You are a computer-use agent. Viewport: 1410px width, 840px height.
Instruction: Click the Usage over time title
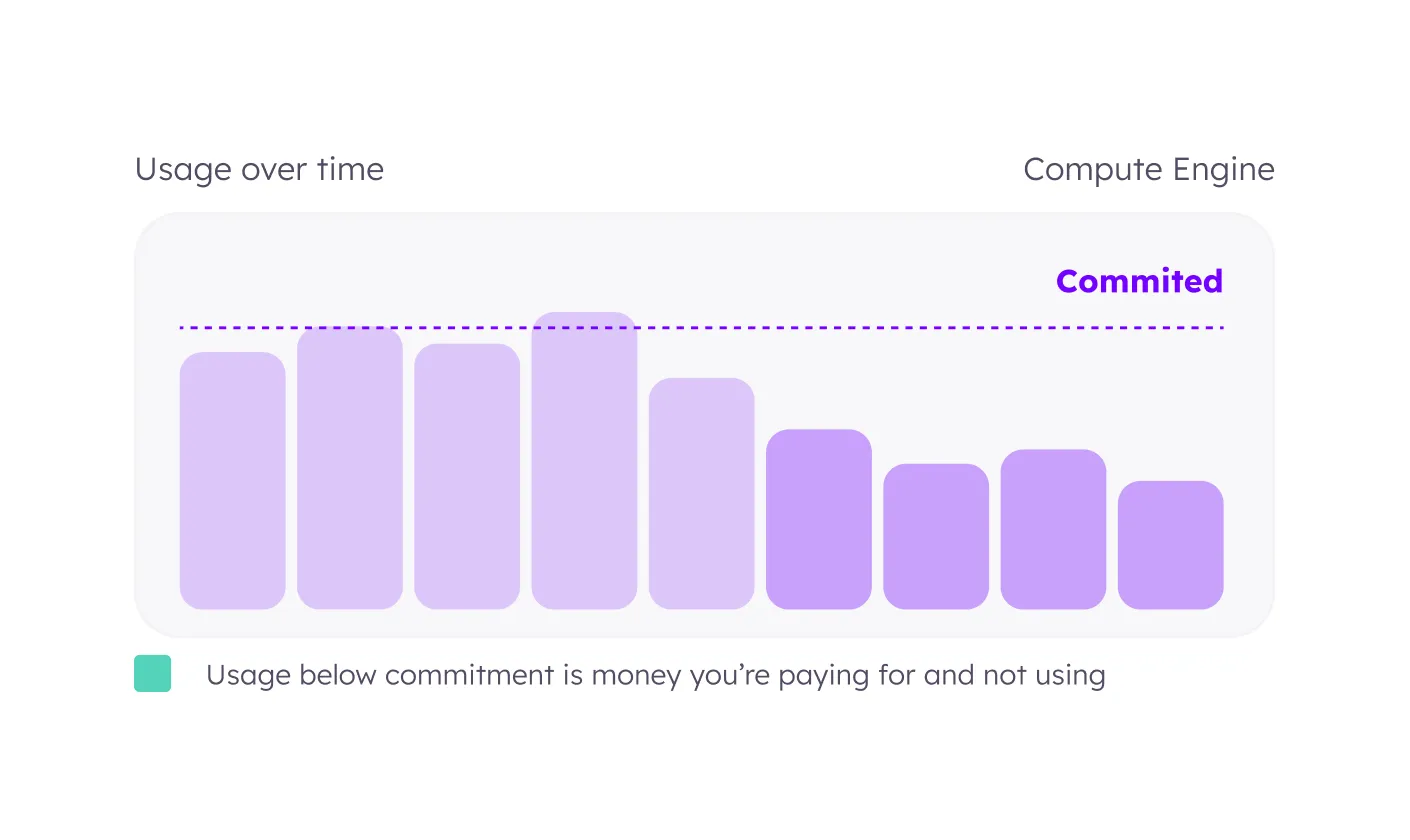coord(259,170)
